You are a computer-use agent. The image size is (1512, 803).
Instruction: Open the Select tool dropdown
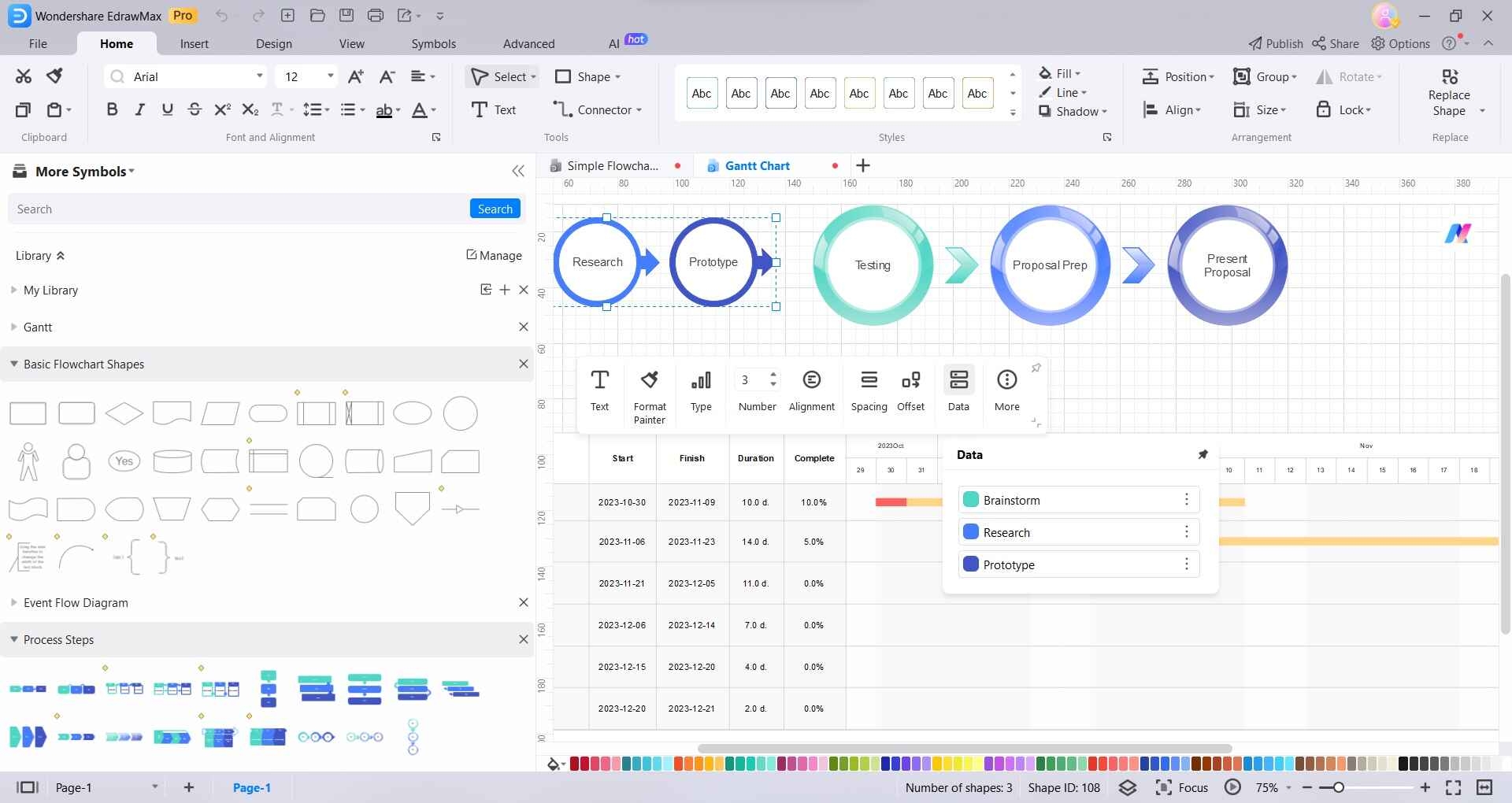point(531,76)
